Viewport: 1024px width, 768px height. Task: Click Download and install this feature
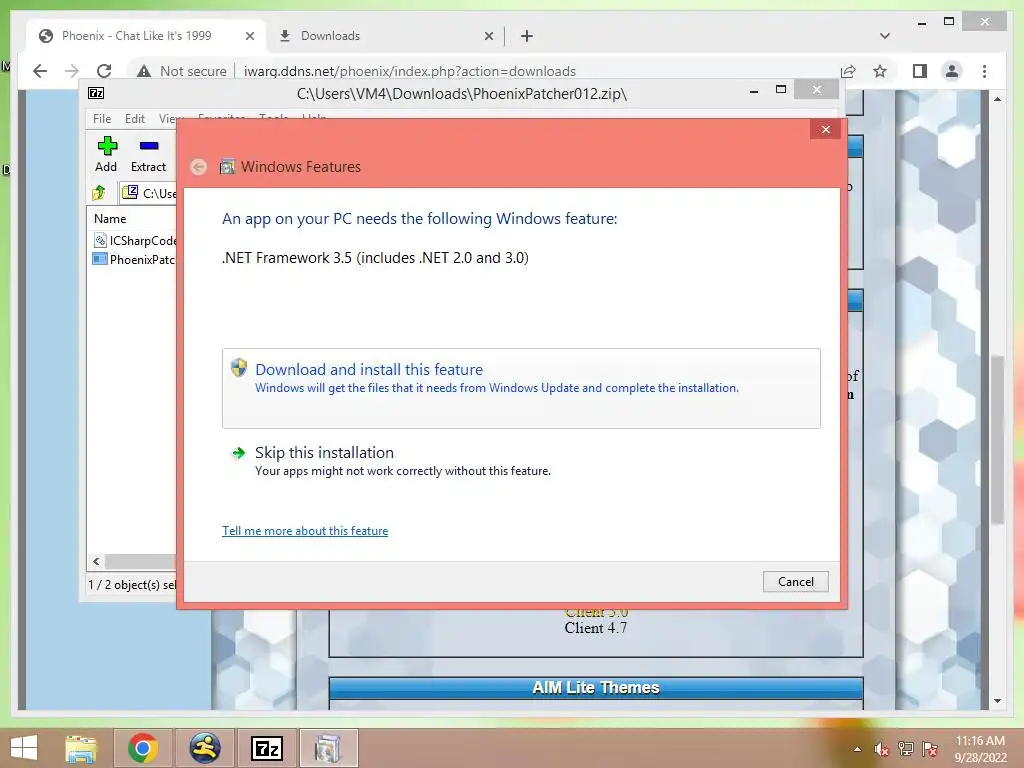coord(520,388)
